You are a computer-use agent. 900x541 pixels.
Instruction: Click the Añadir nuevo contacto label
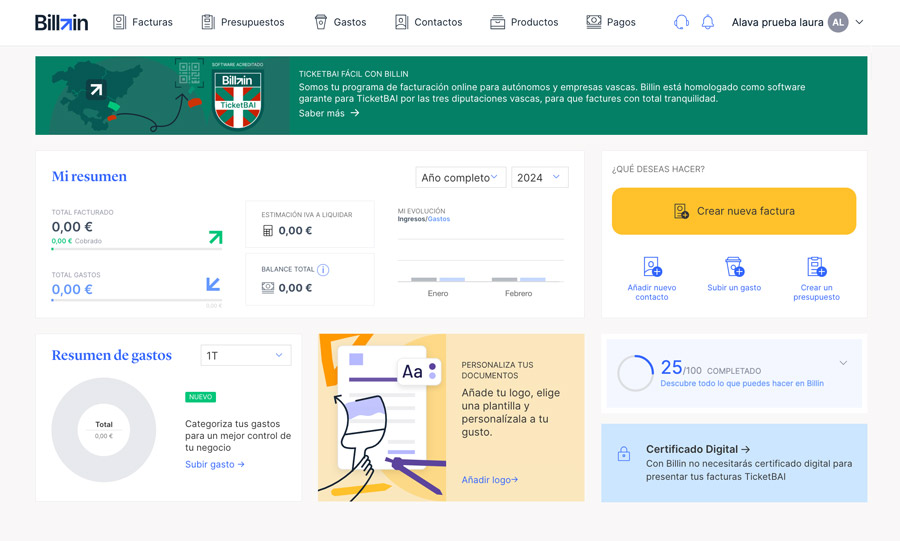coord(652,292)
